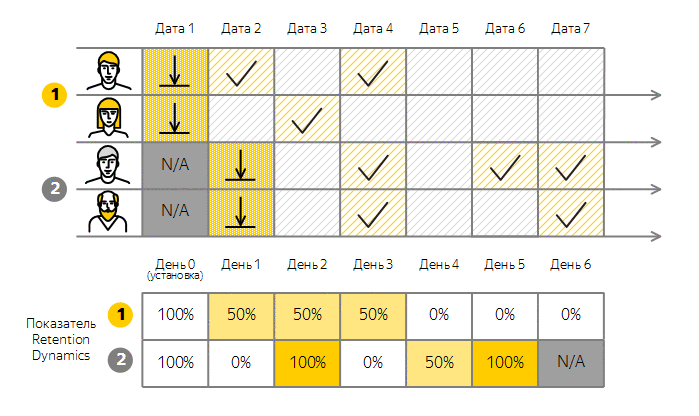Click the gray group 2 badge beside avatars
Screen dimensions: 699x416
pyautogui.click(x=54, y=189)
